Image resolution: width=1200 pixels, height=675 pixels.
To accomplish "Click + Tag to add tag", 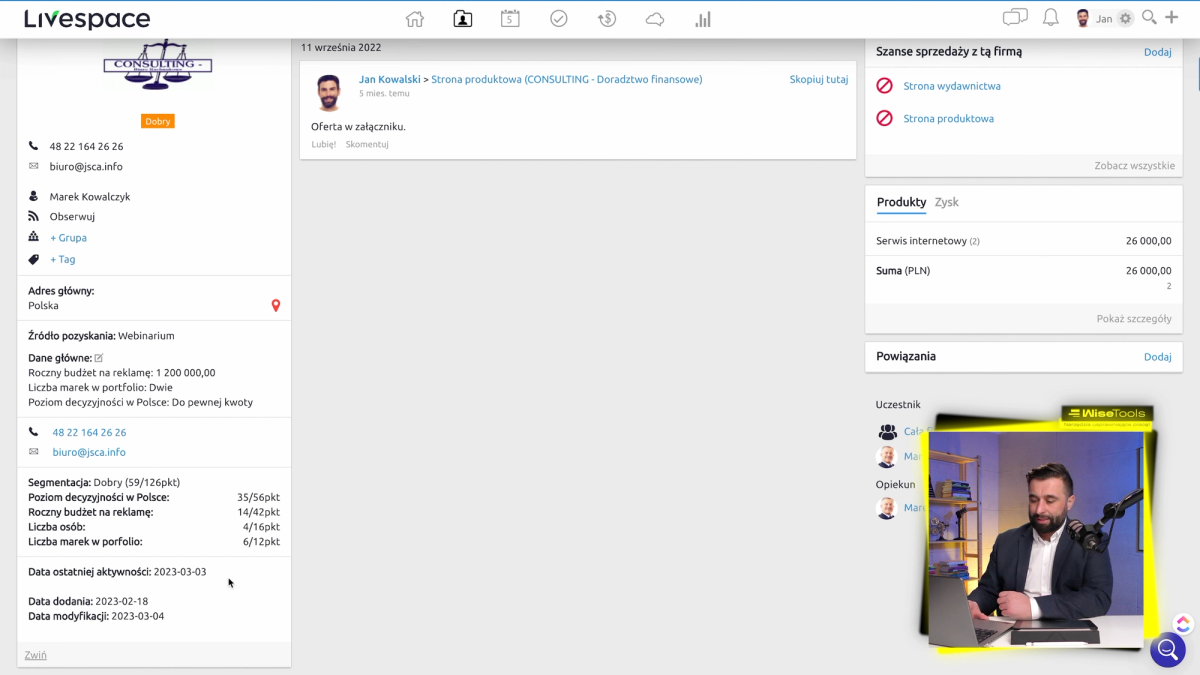I will pos(62,259).
